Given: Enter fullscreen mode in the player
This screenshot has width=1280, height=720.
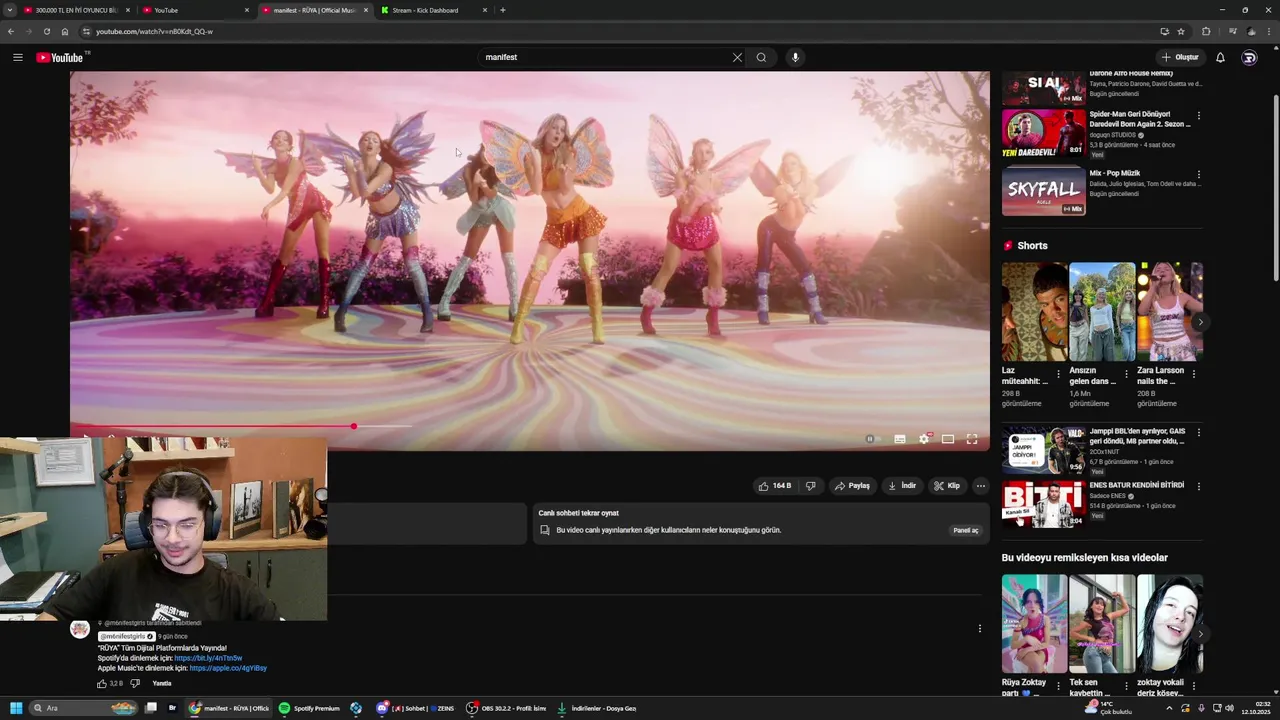Looking at the screenshot, I should point(972,439).
